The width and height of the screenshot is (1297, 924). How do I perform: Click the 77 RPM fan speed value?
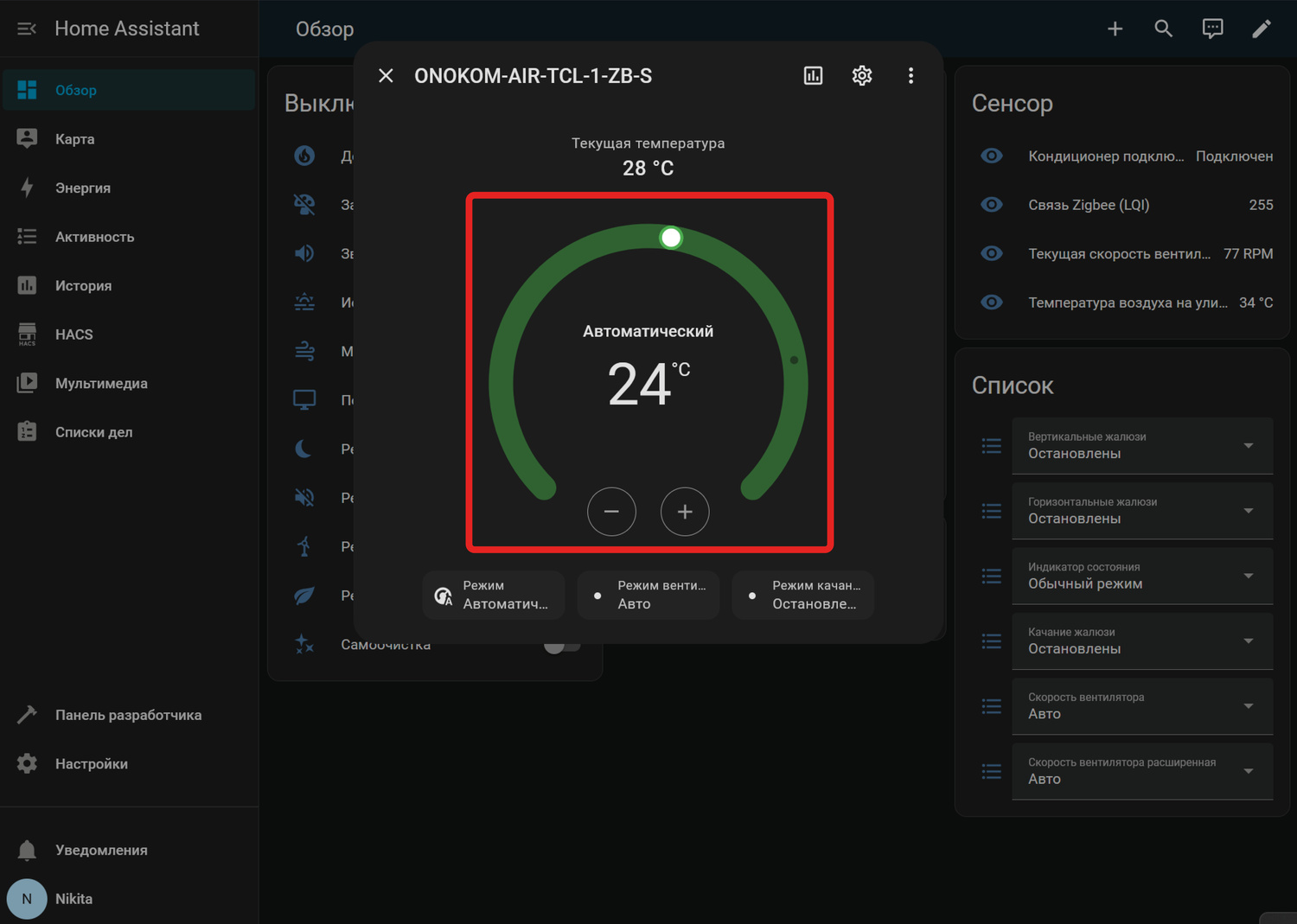[1249, 253]
